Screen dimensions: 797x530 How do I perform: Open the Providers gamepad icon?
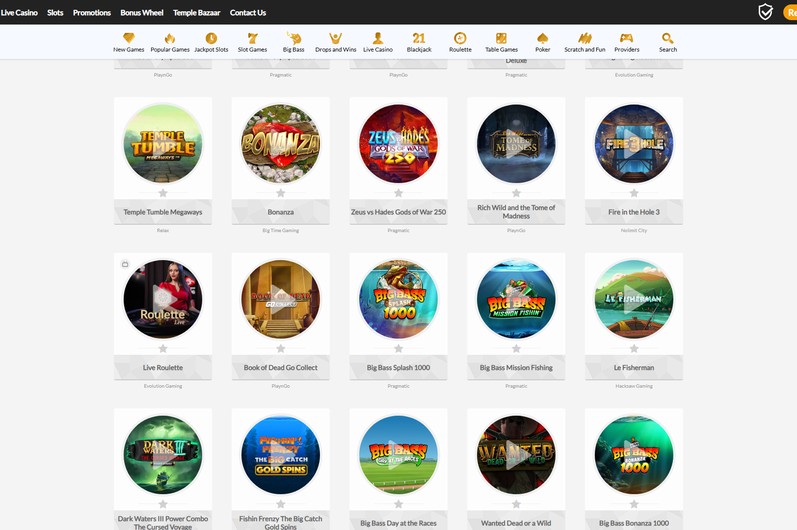pyautogui.click(x=626, y=38)
